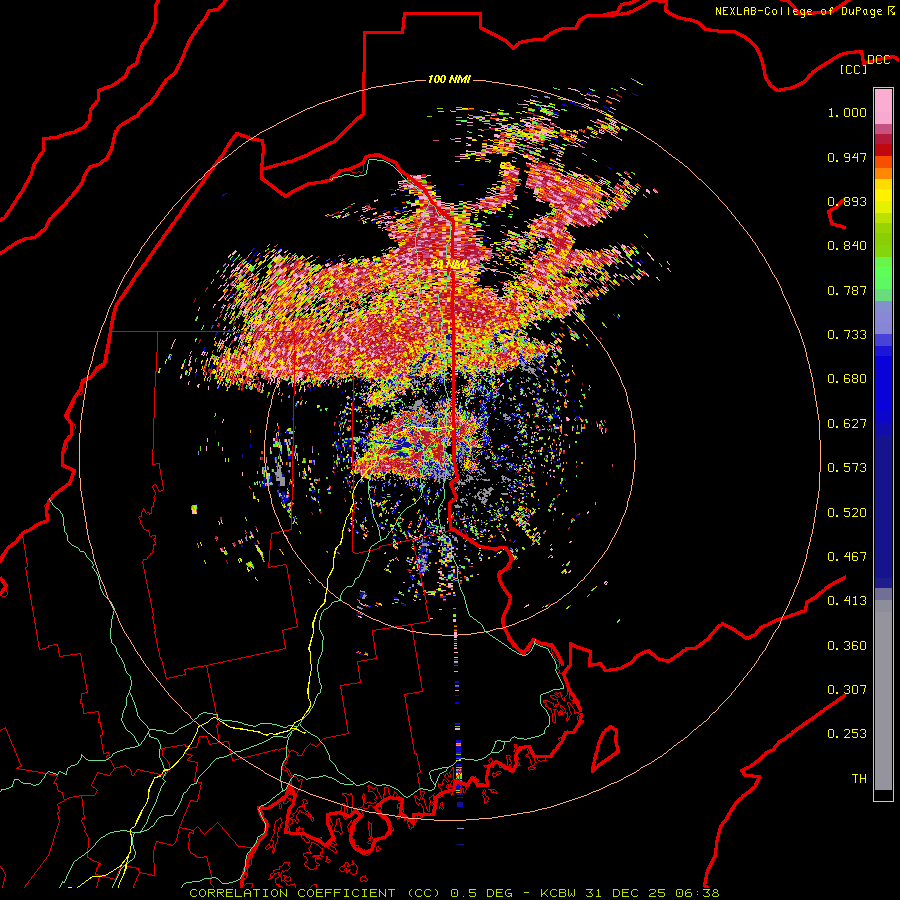Click the 0.680 scale value
900x900 pixels.
pos(847,379)
